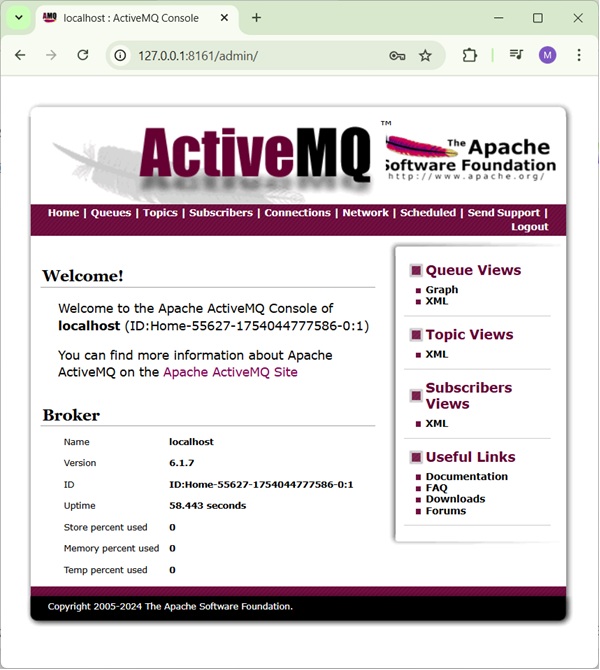Select the localhost : ActiveMQ Console tab

pyautogui.click(x=131, y=18)
